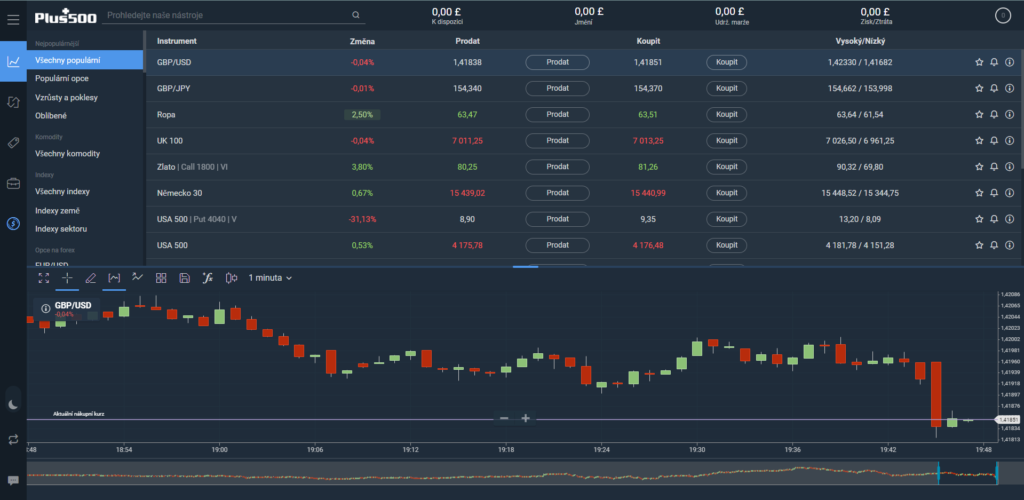Click the chart overview navigator strip

(512, 473)
